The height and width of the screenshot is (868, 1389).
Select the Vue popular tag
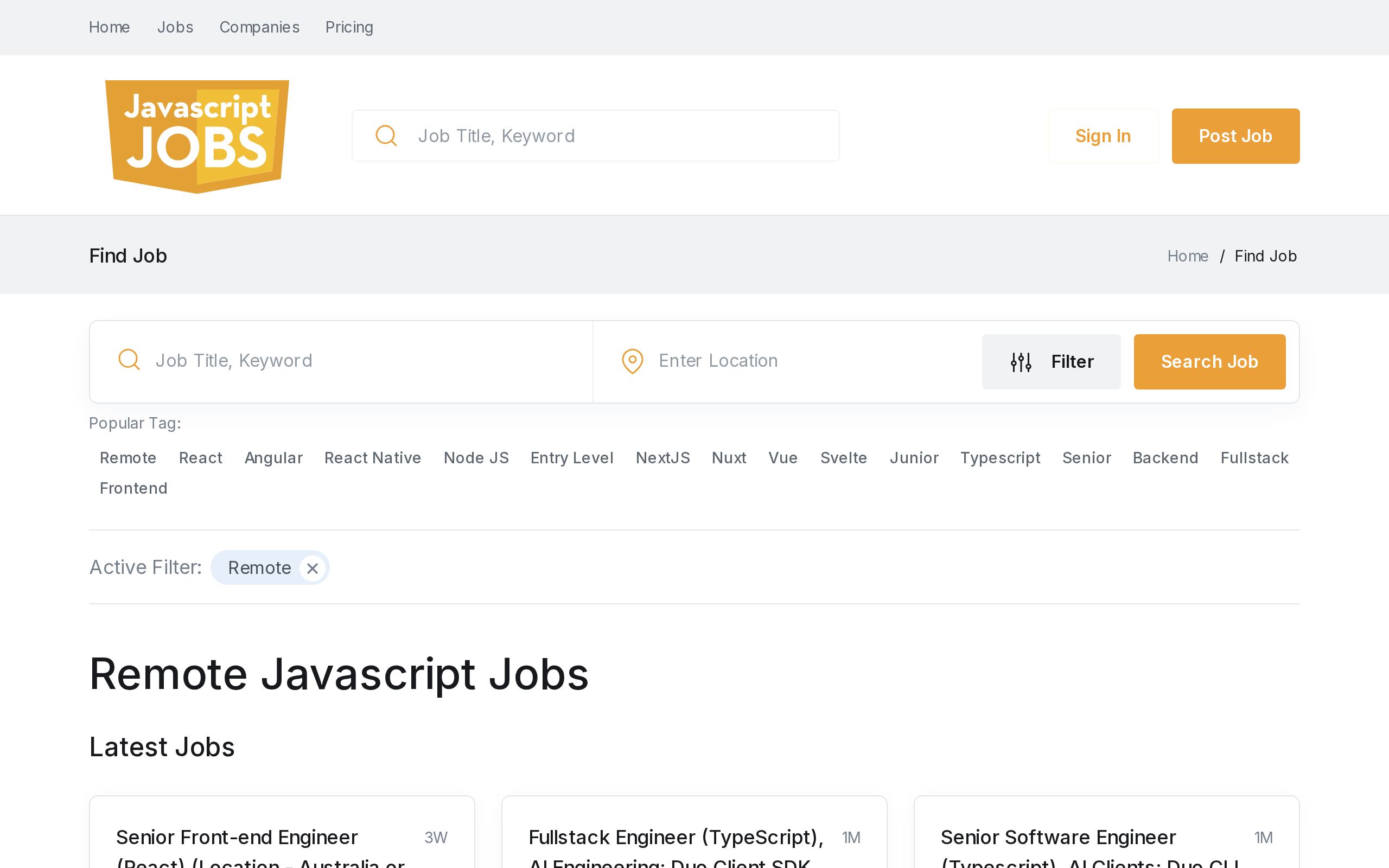783,457
